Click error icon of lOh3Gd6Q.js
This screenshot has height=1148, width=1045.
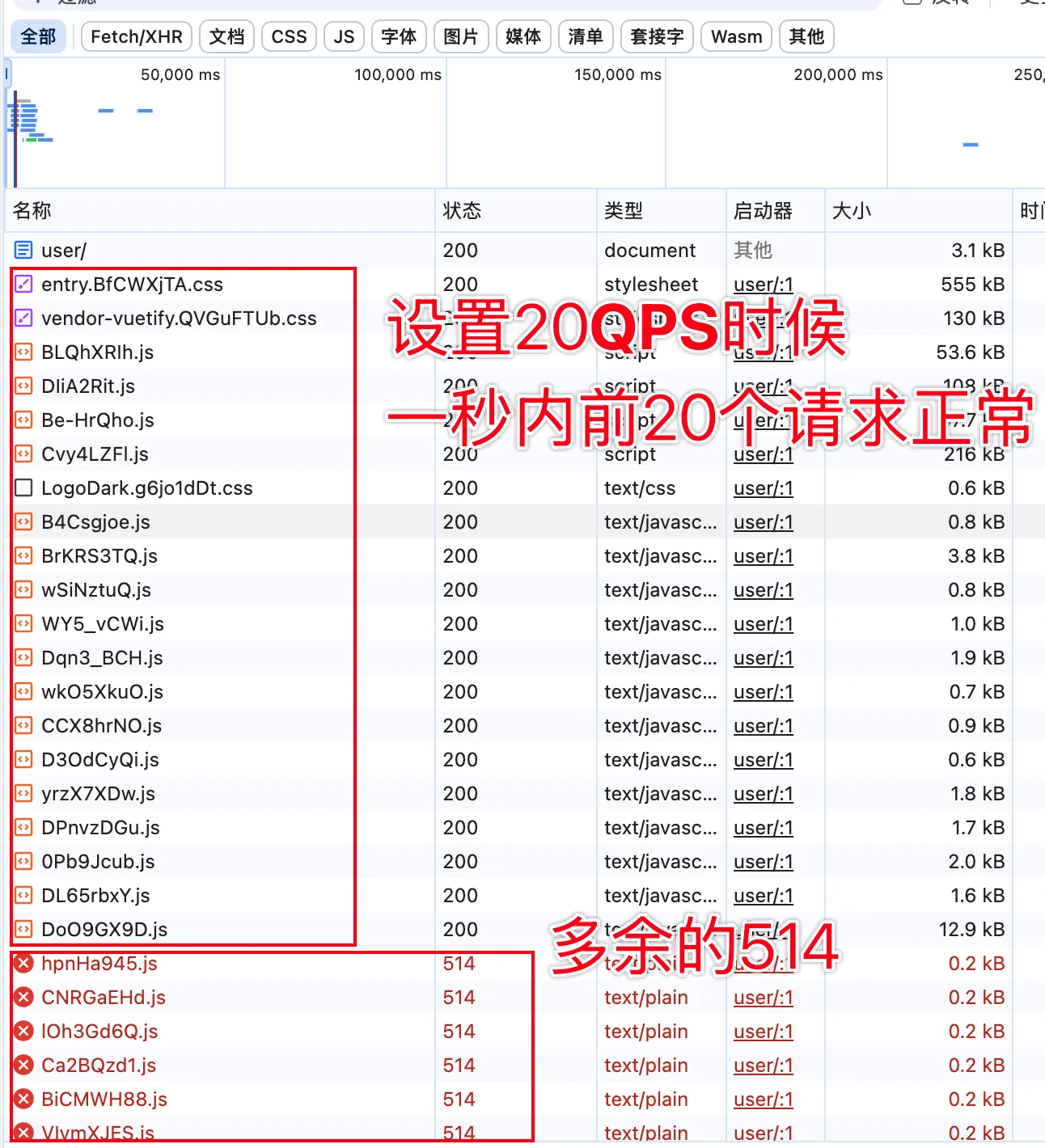pyautogui.click(x=23, y=1032)
